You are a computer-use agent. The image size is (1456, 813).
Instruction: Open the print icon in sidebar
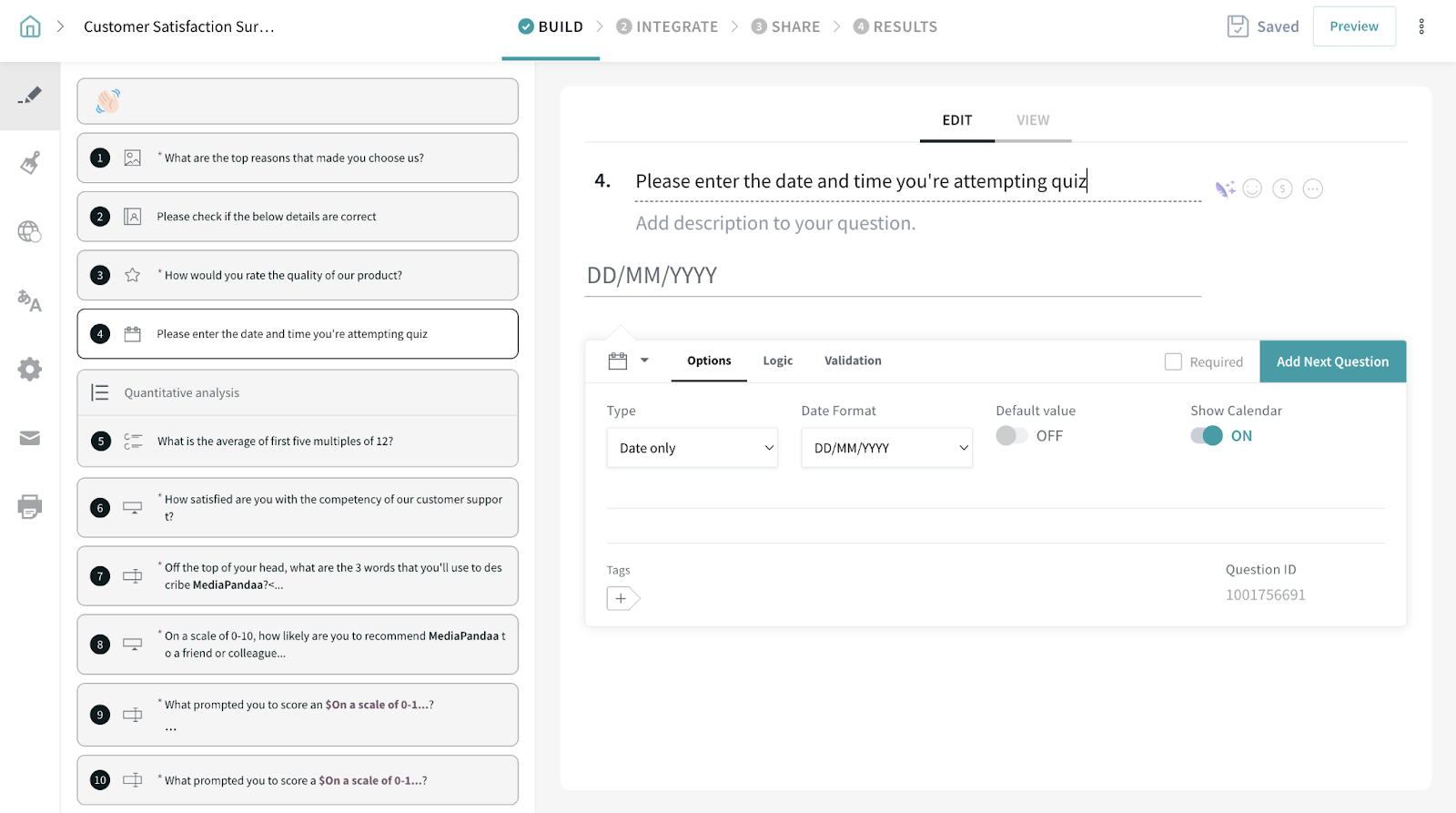pyautogui.click(x=30, y=506)
